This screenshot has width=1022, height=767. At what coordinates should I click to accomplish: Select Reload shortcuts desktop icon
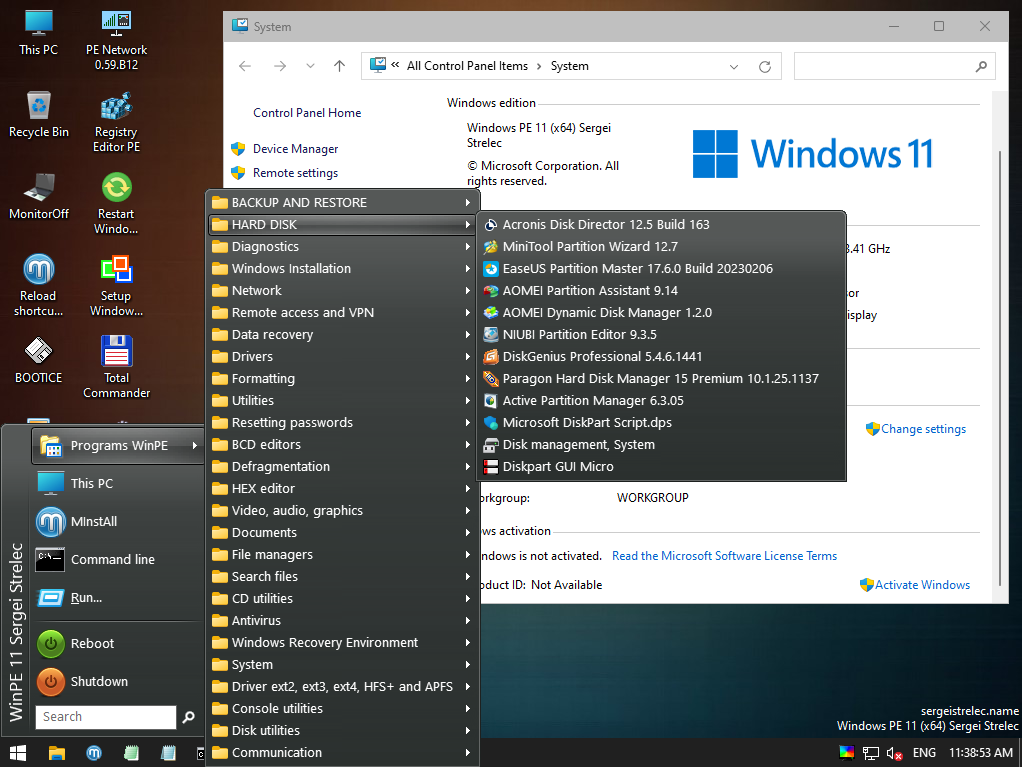click(38, 285)
